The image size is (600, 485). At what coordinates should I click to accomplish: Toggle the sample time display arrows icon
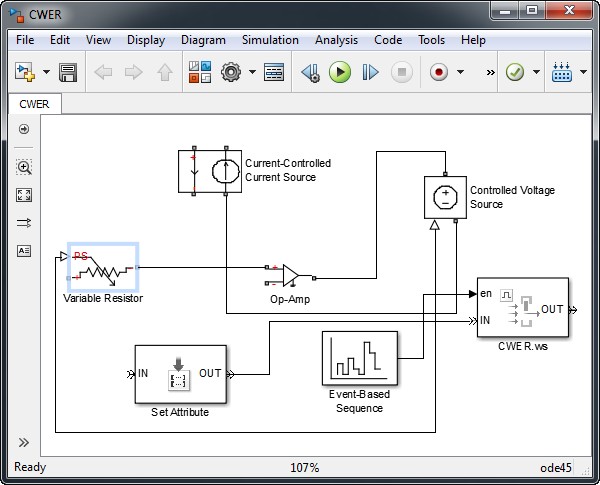pyautogui.click(x=24, y=223)
